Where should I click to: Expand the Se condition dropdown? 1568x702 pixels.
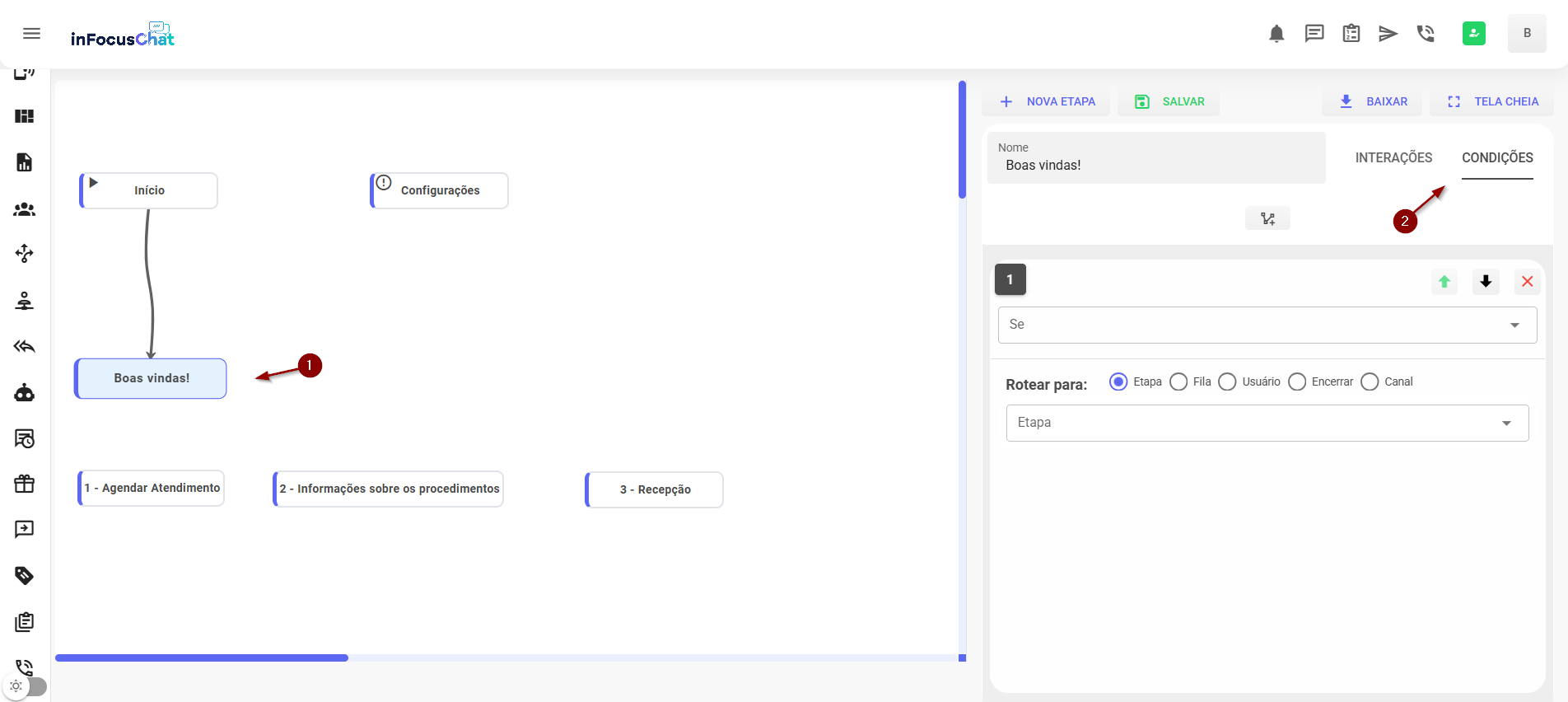(x=1267, y=325)
